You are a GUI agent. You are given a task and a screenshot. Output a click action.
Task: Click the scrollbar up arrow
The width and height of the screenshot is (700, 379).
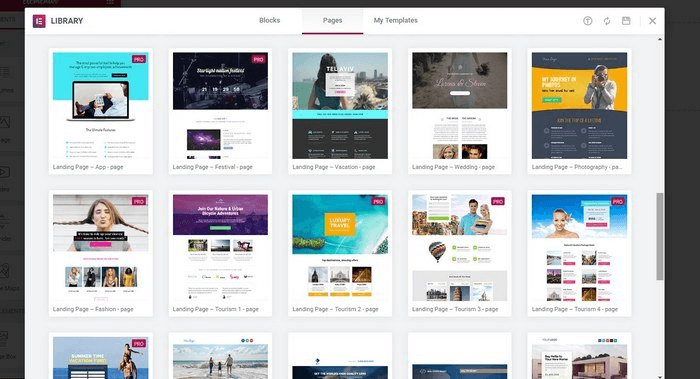pyautogui.click(x=660, y=40)
